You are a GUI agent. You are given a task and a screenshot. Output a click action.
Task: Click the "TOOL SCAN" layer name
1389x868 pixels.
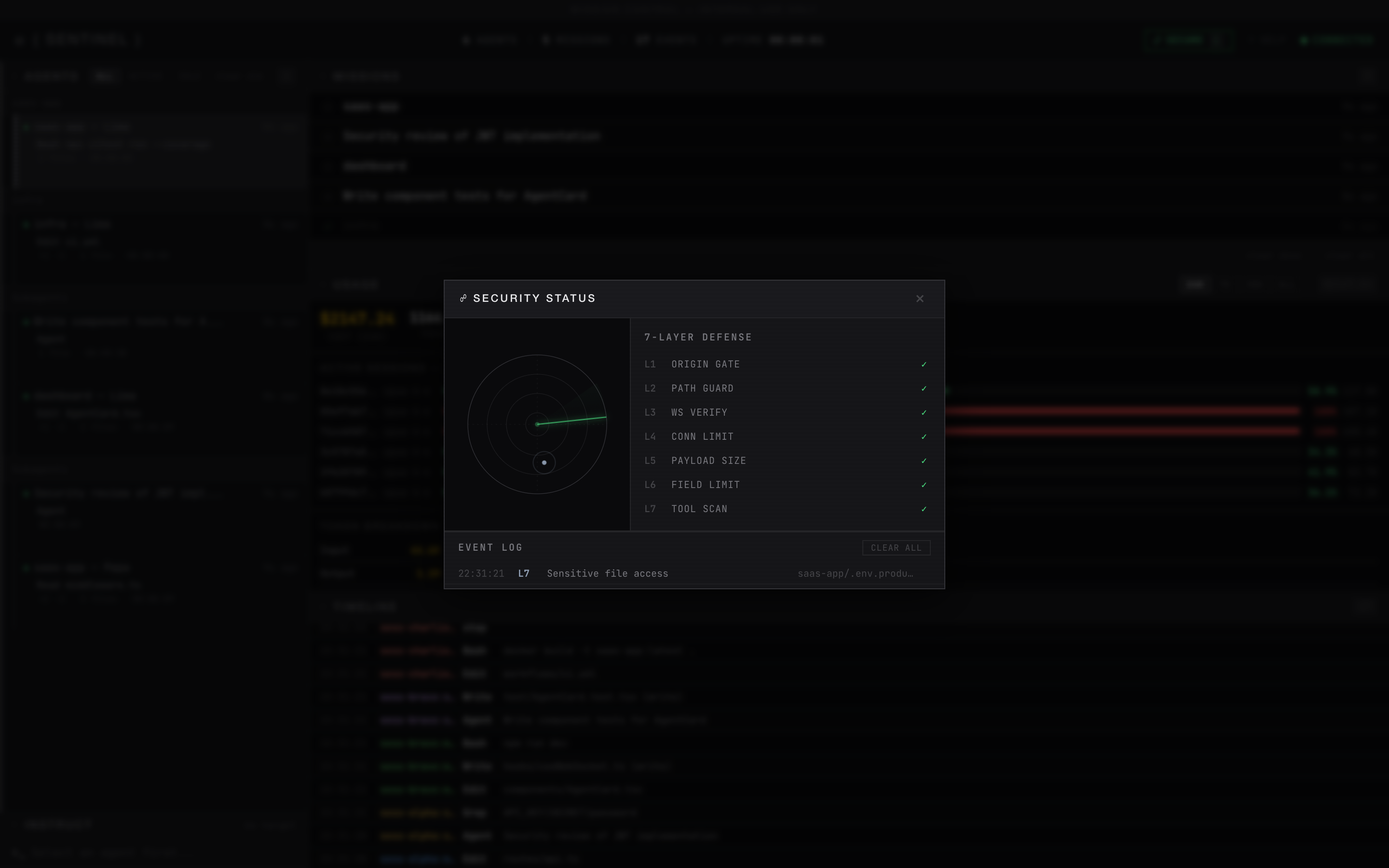[699, 509]
